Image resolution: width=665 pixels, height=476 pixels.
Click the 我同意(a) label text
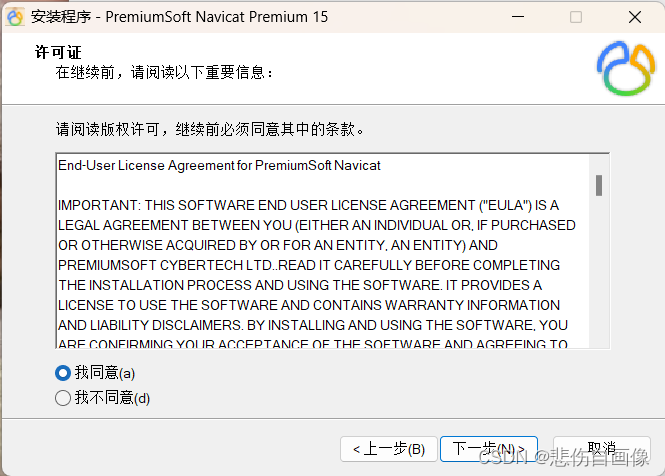click(105, 372)
